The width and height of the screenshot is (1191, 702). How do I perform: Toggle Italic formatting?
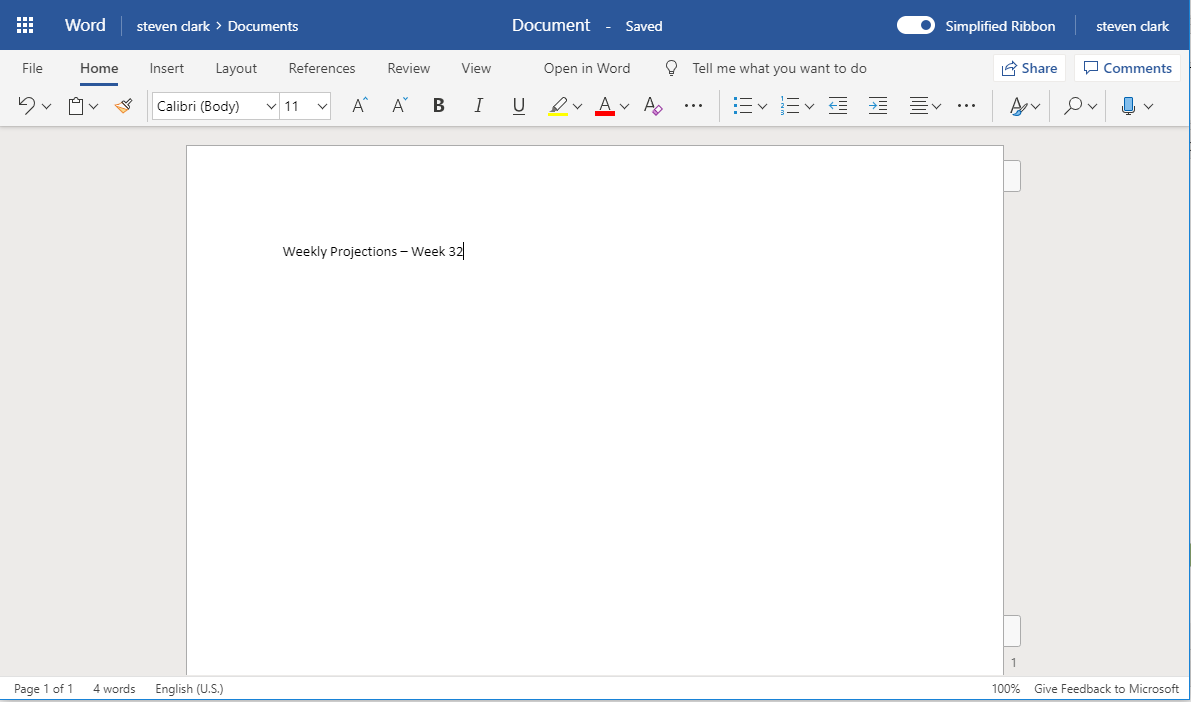478,106
